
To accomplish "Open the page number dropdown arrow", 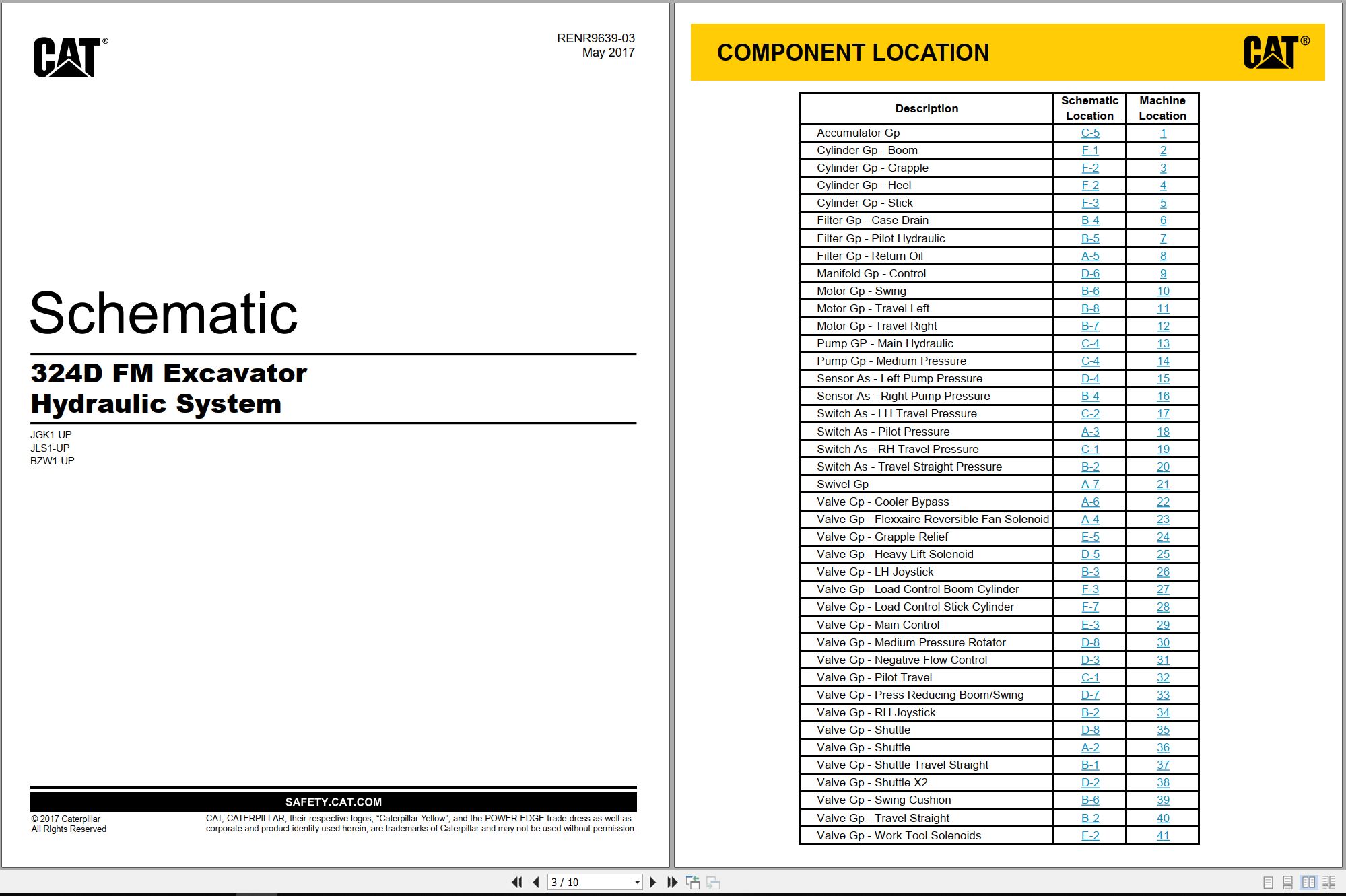I will [637, 883].
